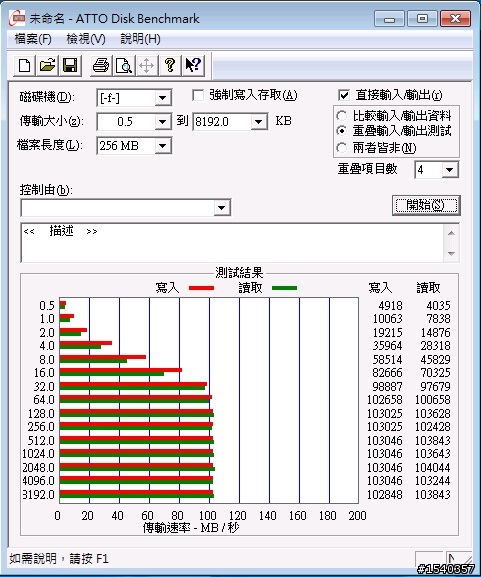Expand the 重疊項目數 queue depth dropdown
This screenshot has height=577, width=481.
(449, 170)
